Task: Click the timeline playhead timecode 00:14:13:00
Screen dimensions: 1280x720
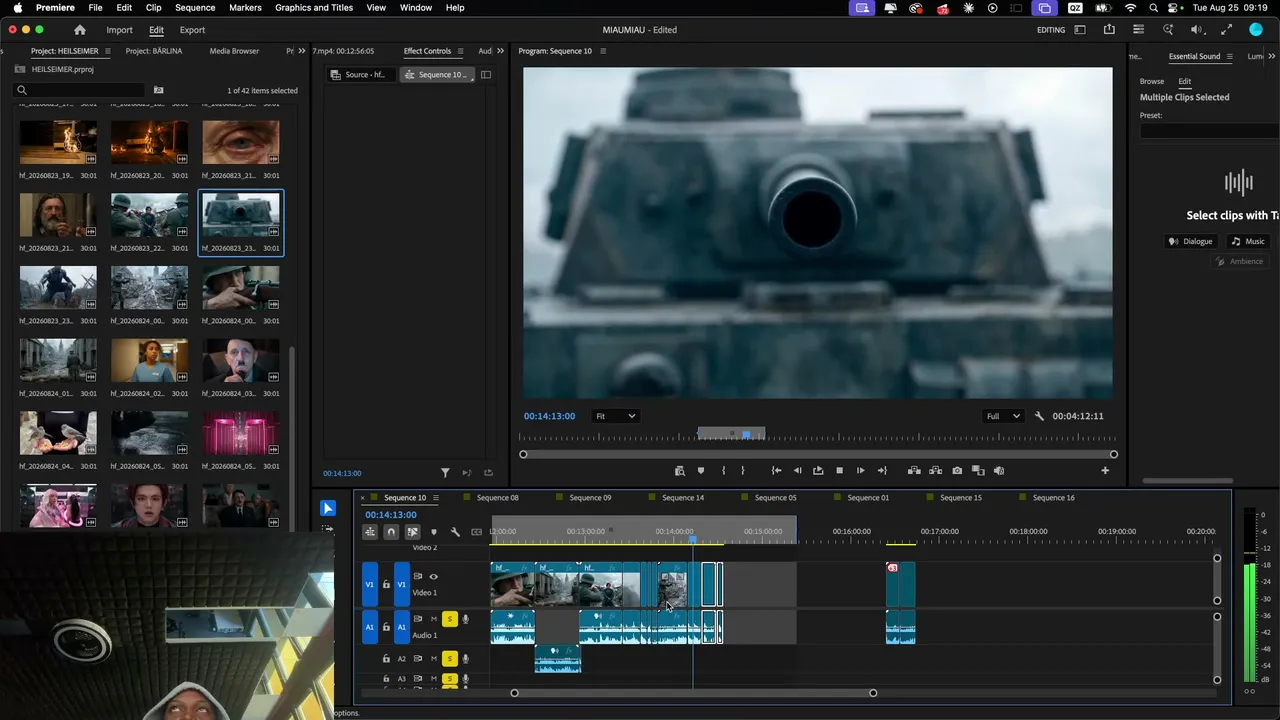Action: pos(391,515)
